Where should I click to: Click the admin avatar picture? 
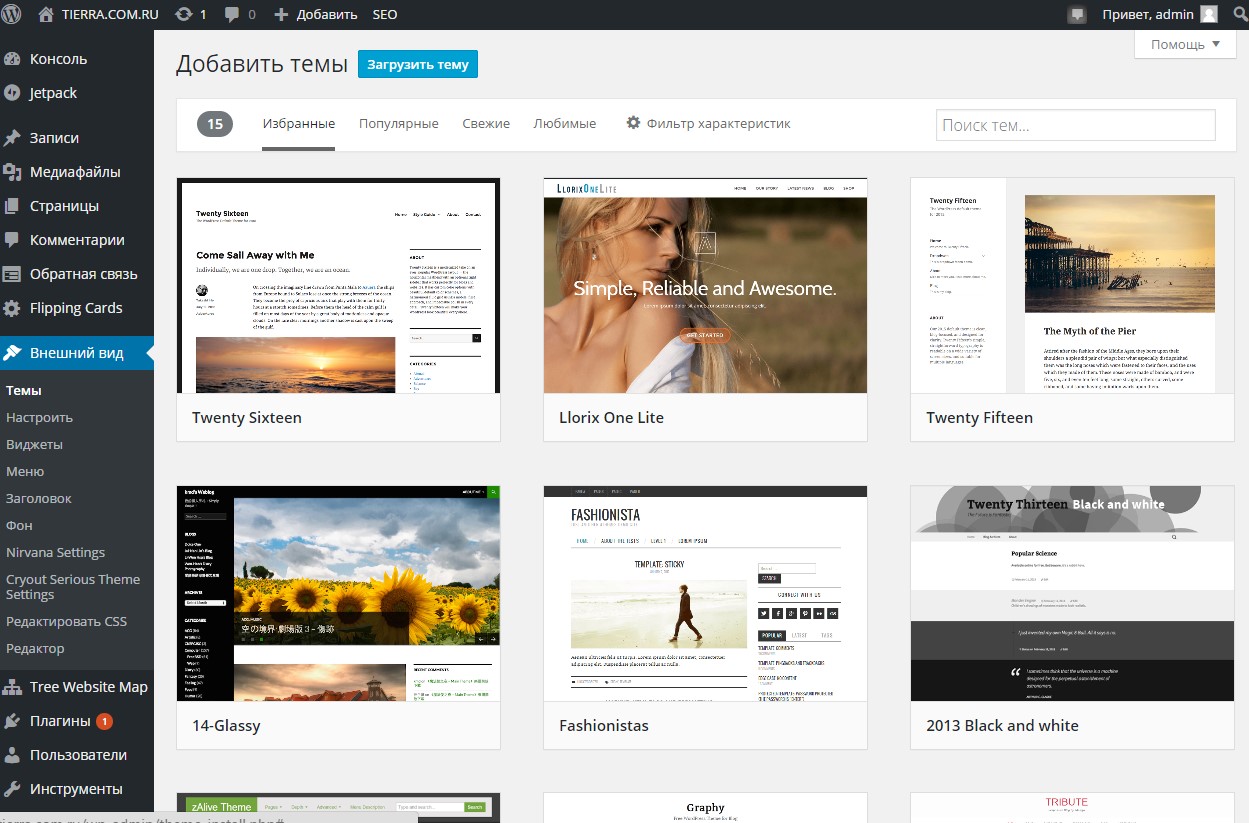point(1209,15)
